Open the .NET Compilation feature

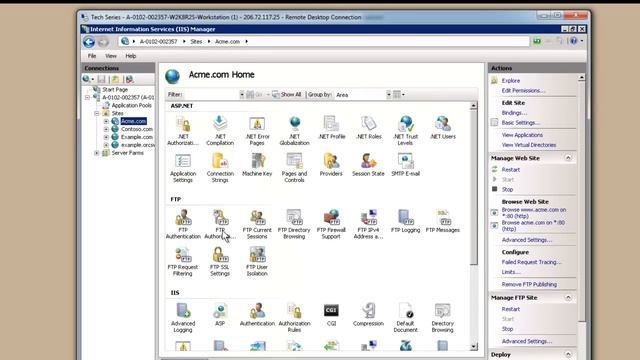pos(220,131)
